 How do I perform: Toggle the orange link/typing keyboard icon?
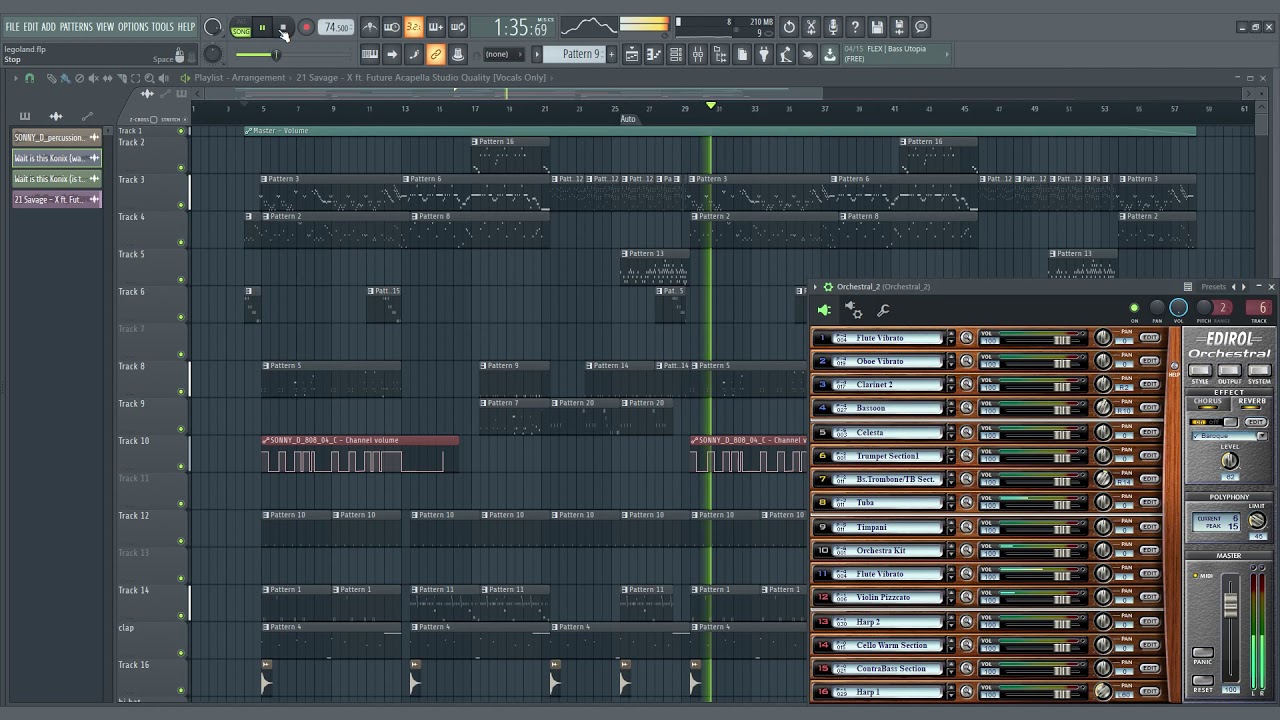tap(436, 54)
